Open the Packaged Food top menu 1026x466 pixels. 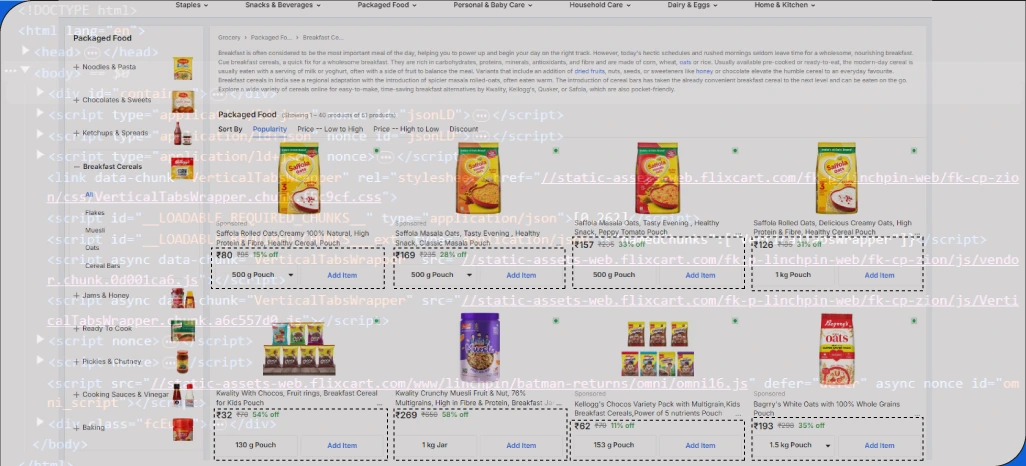click(x=387, y=5)
